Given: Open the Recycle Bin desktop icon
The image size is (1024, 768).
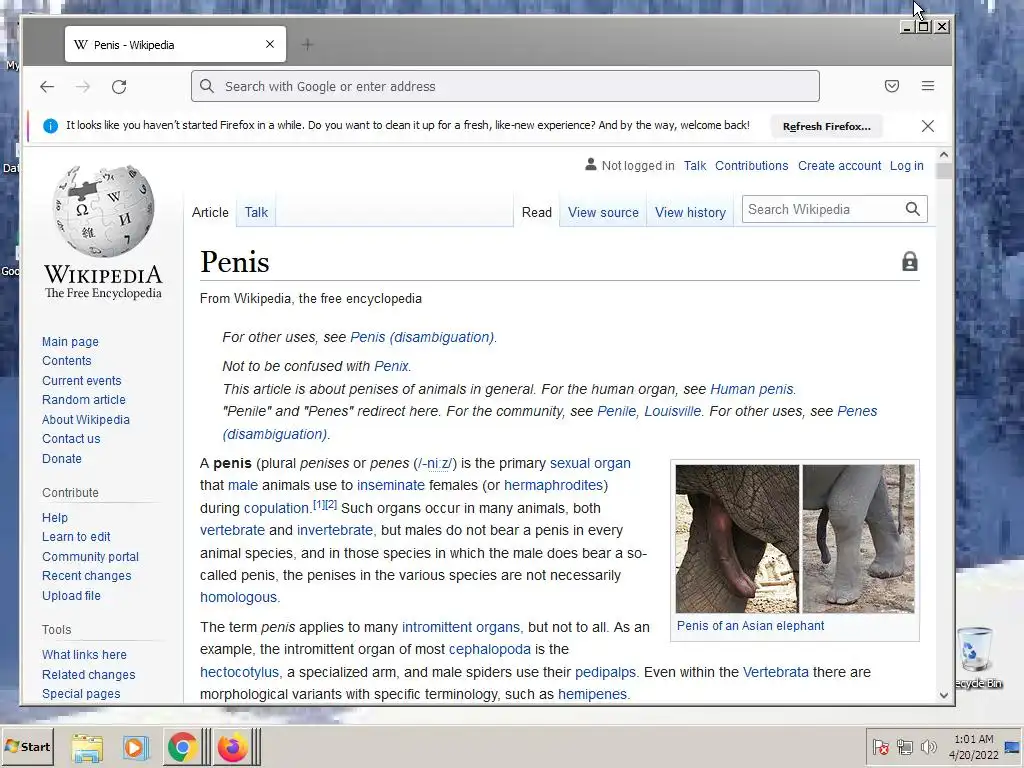Looking at the screenshot, I should click(977, 658).
